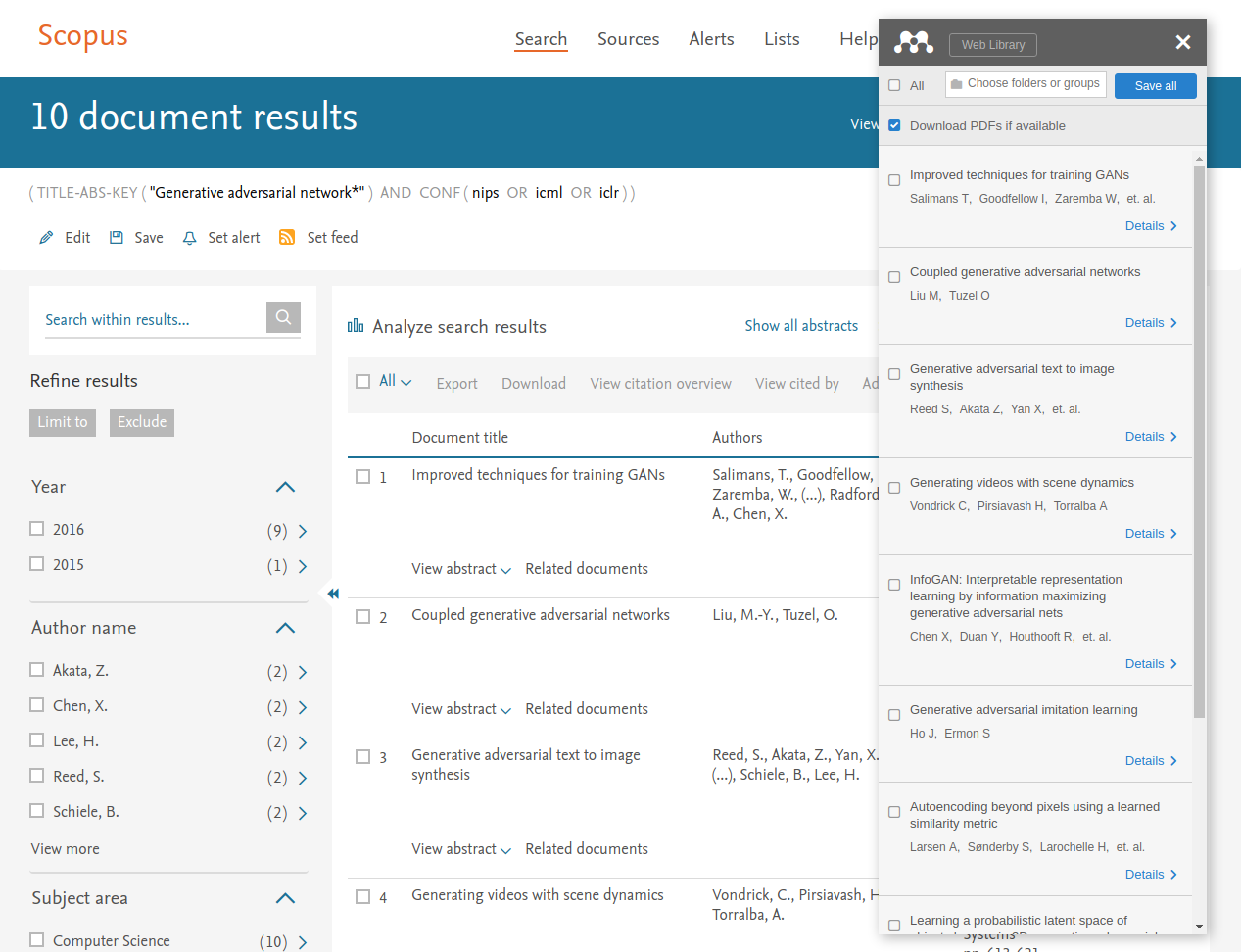
Task: Click the Exclude button
Action: pyautogui.click(x=142, y=423)
